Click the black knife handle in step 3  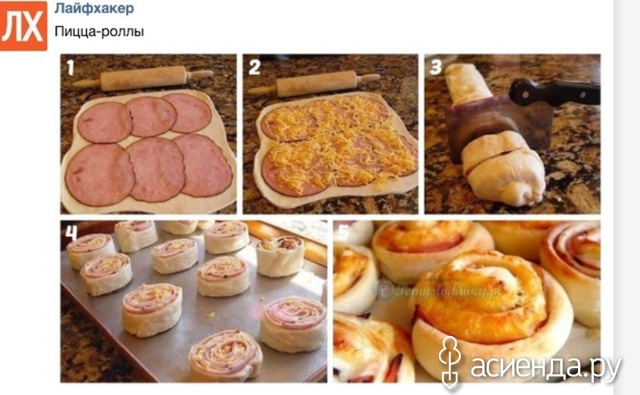[555, 92]
